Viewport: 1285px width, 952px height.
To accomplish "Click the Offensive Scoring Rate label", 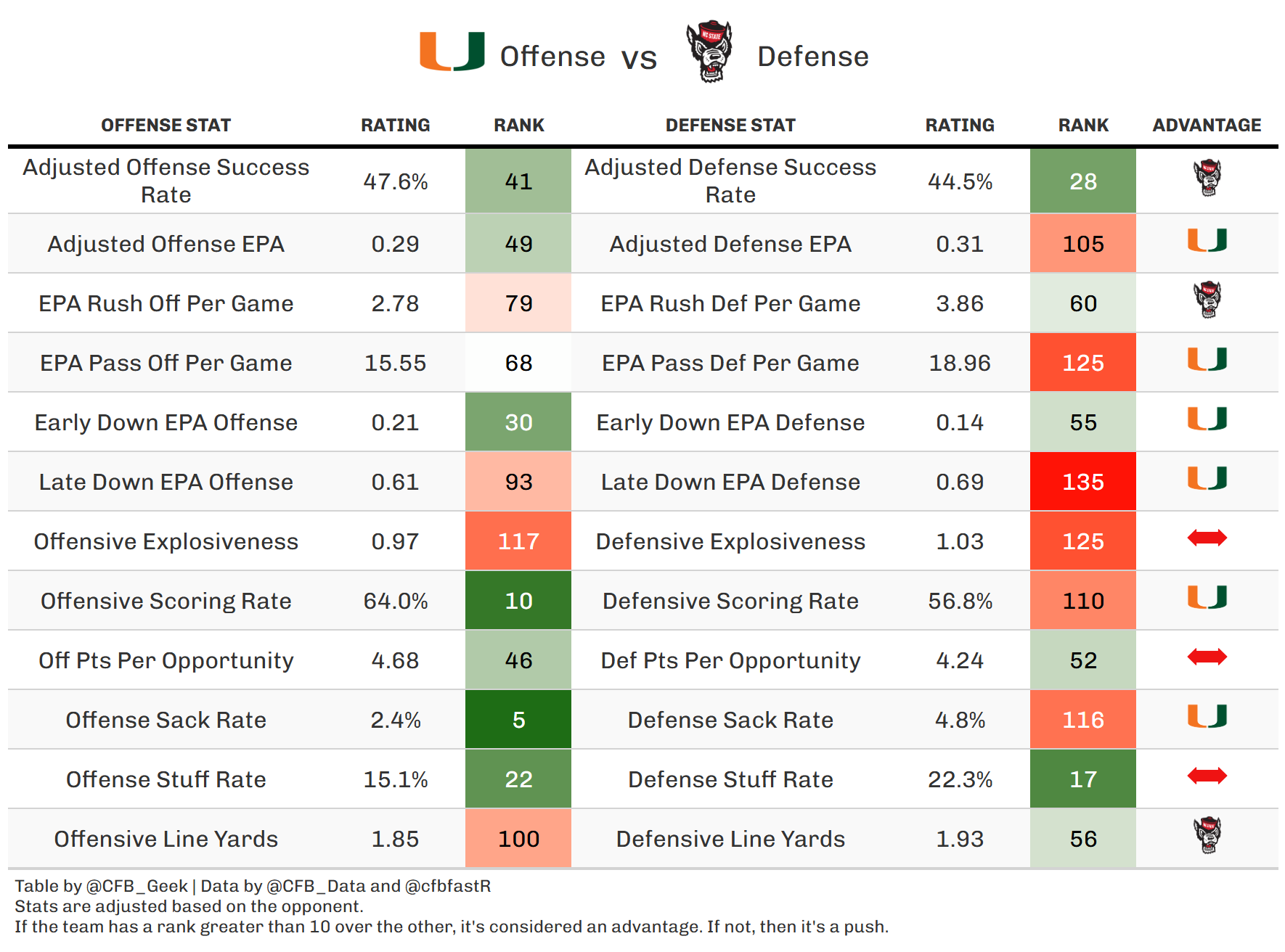I will pyautogui.click(x=166, y=601).
